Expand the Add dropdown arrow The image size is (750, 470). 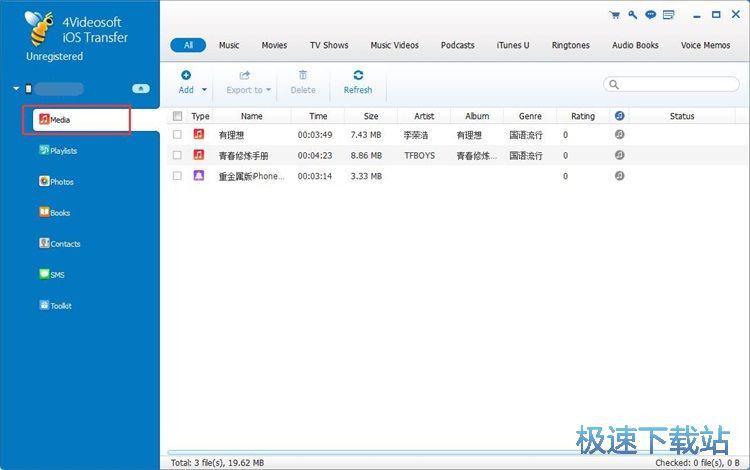(x=204, y=90)
